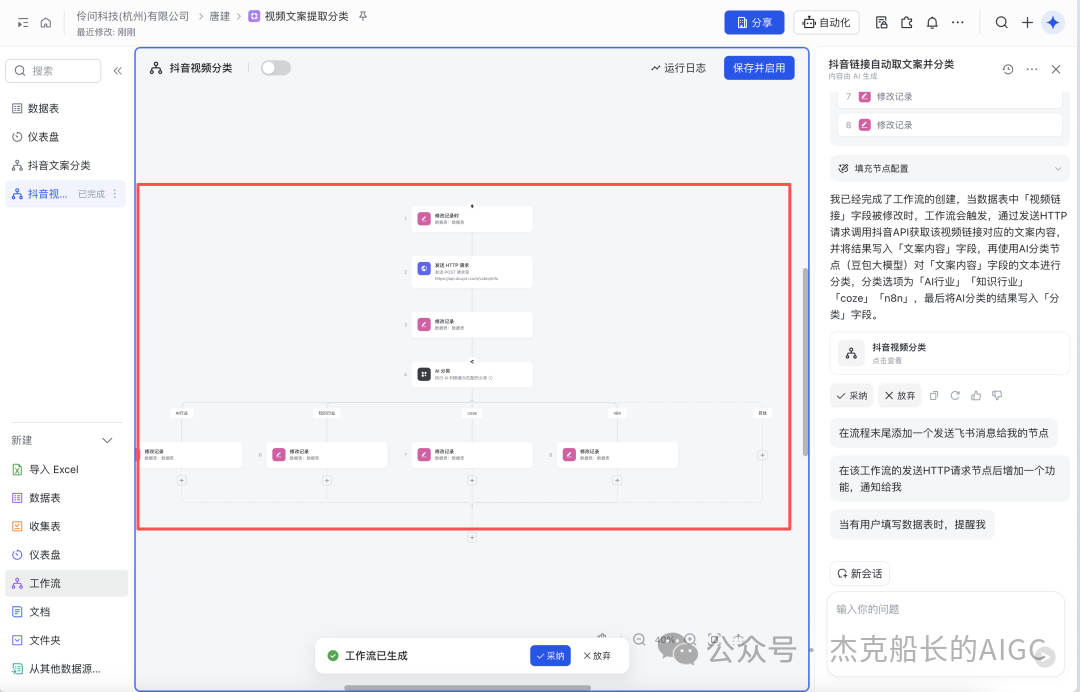Choose 导入 Excel under 新建
Viewport: 1080px width, 692px height.
pos(66,470)
